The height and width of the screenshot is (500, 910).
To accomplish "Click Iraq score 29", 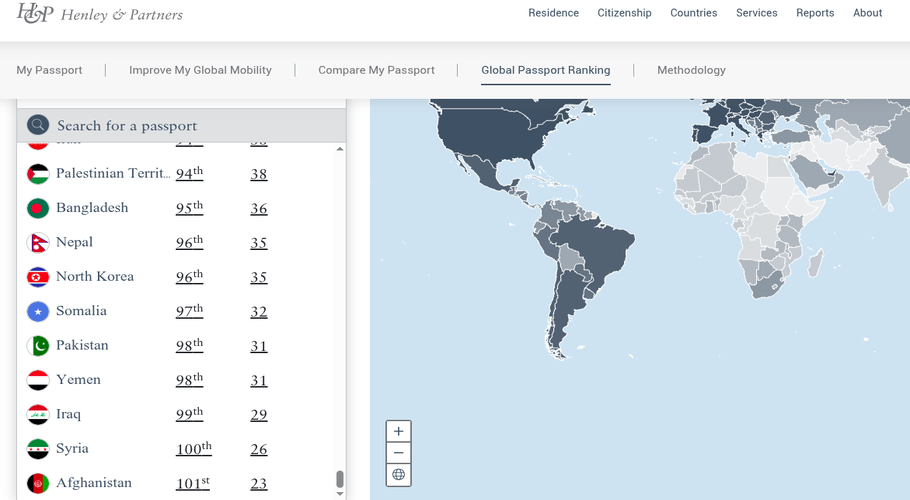I will point(259,415).
